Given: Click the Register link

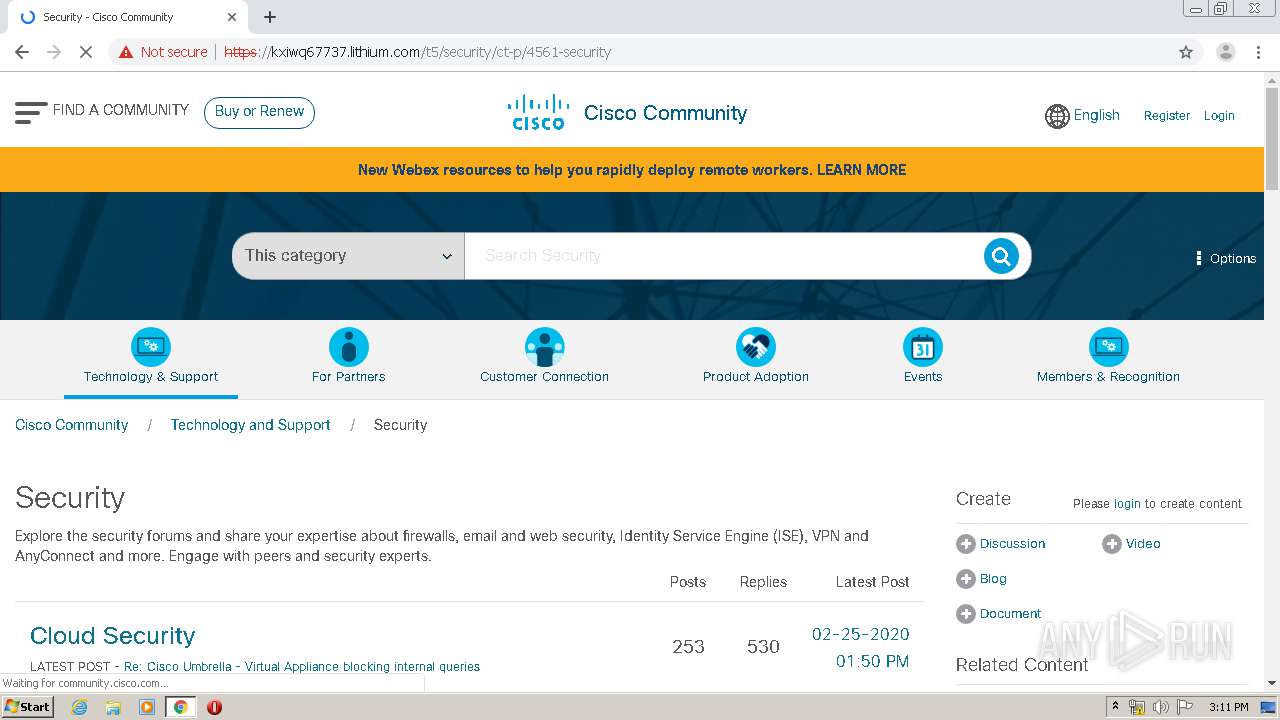Looking at the screenshot, I should click(1167, 116).
